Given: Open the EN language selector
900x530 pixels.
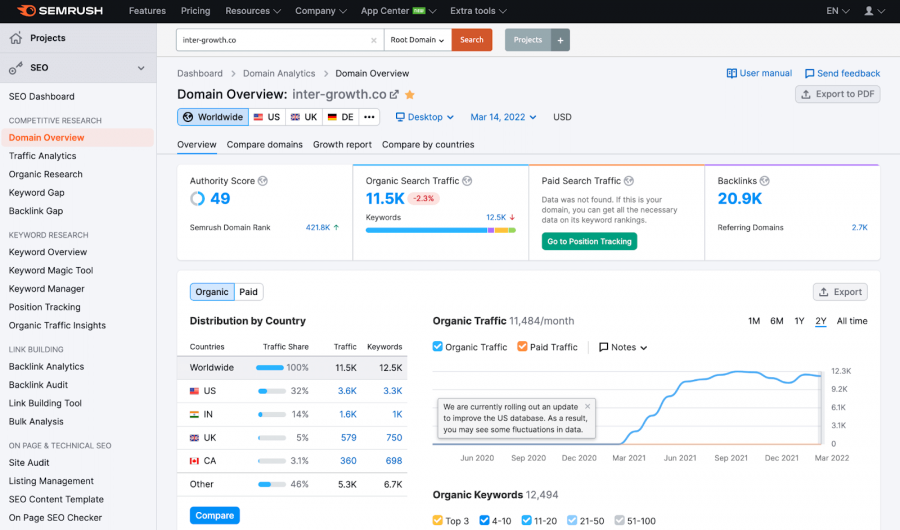Looking at the screenshot, I should (x=837, y=11).
